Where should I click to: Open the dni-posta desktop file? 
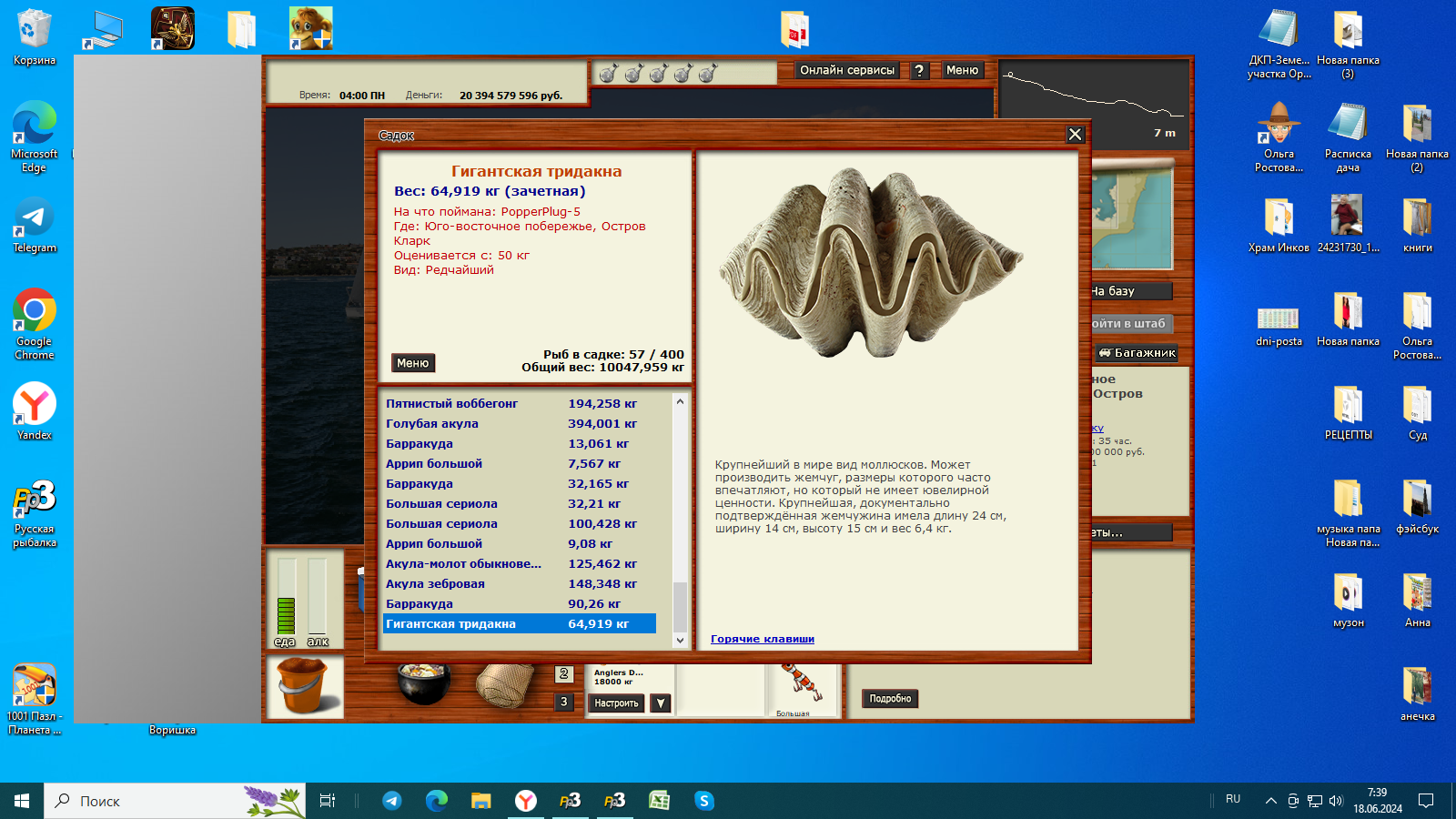1279,326
